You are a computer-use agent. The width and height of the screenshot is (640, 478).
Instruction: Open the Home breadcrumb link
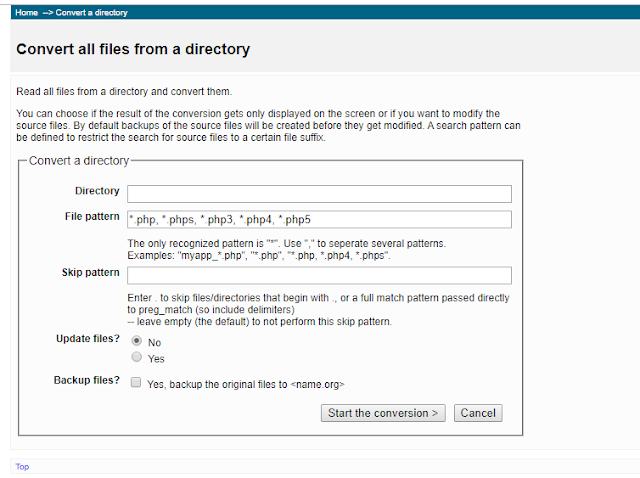27,13
